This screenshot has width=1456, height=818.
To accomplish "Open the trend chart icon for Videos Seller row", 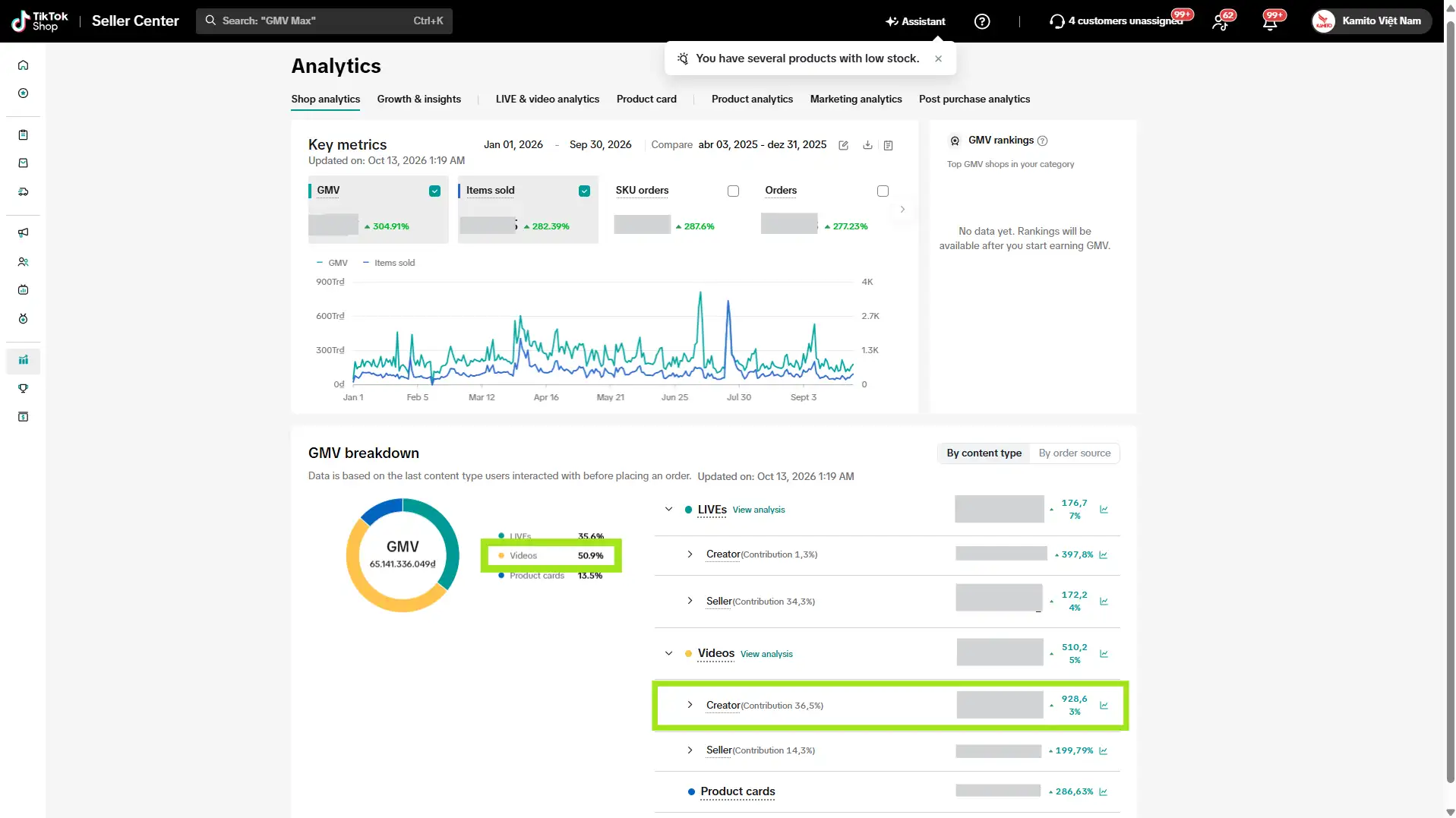I will tap(1103, 751).
